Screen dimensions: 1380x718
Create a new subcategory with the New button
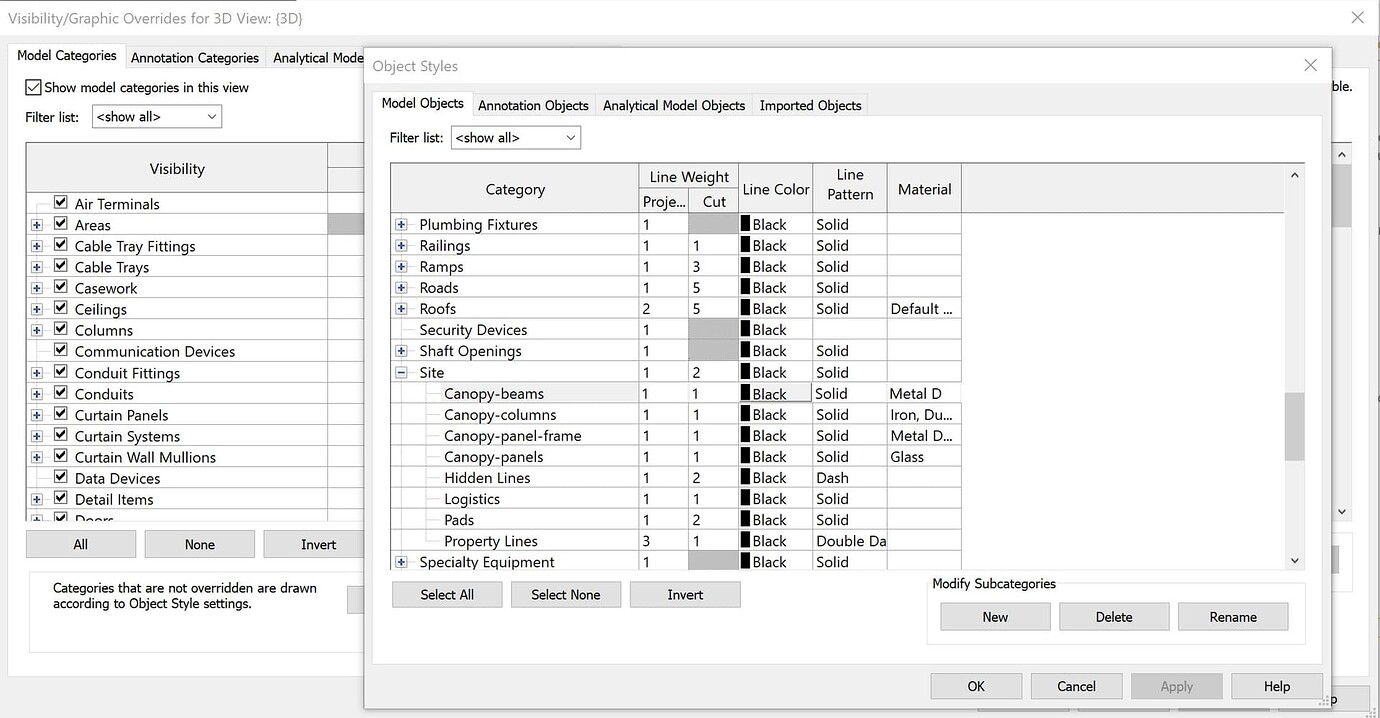[x=994, y=616]
